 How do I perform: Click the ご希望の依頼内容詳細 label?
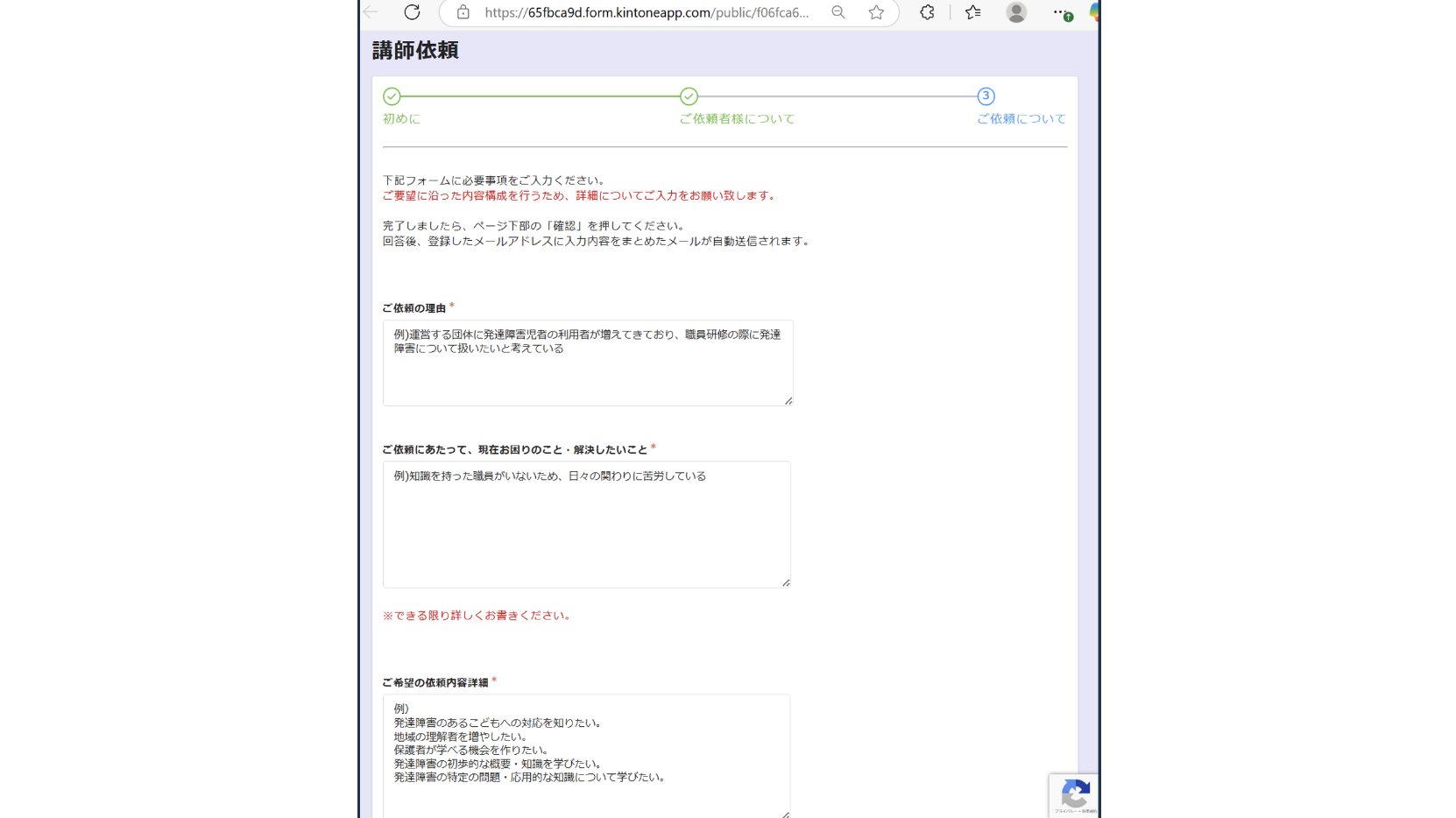pos(435,682)
